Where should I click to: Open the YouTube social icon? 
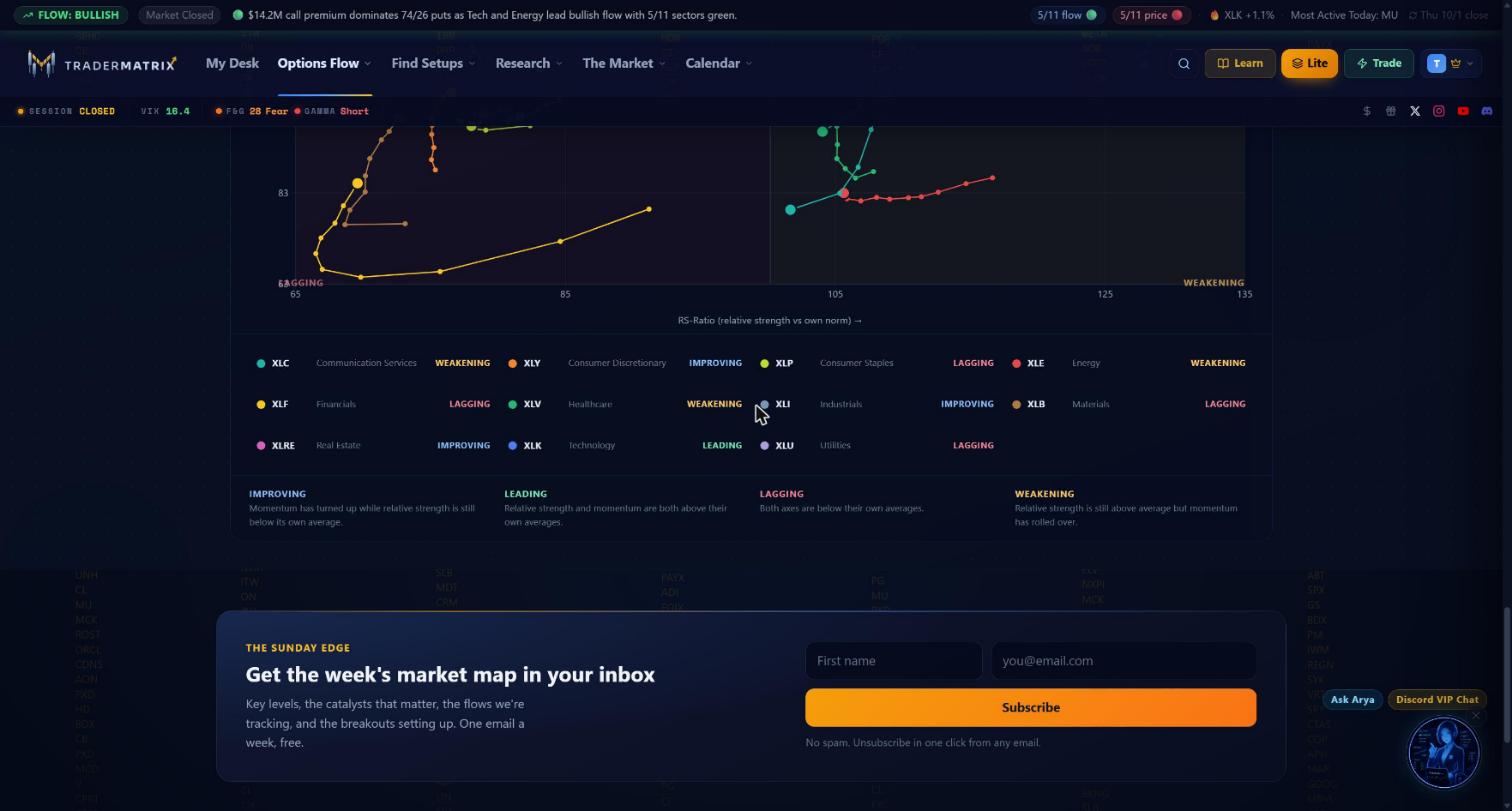[x=1463, y=111]
